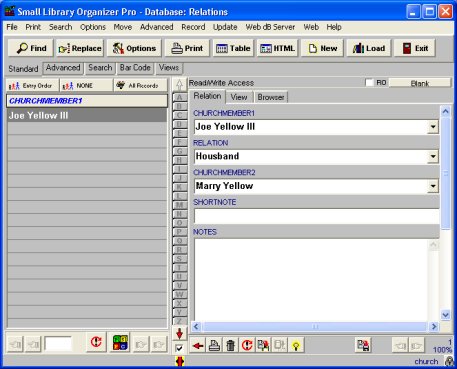Image resolution: width=457 pixels, height=369 pixels.
Task: Switch to the Bar Code tab
Action: coord(135,68)
